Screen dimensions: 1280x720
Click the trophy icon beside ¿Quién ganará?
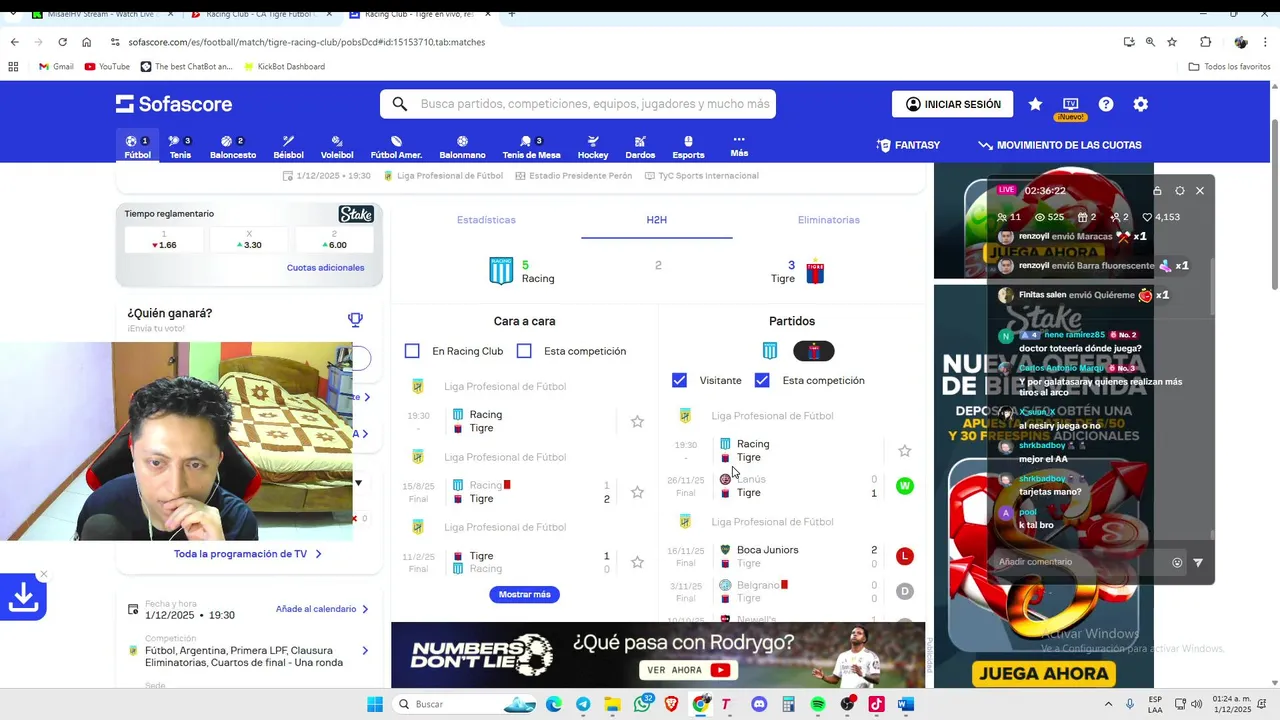pyautogui.click(x=355, y=320)
